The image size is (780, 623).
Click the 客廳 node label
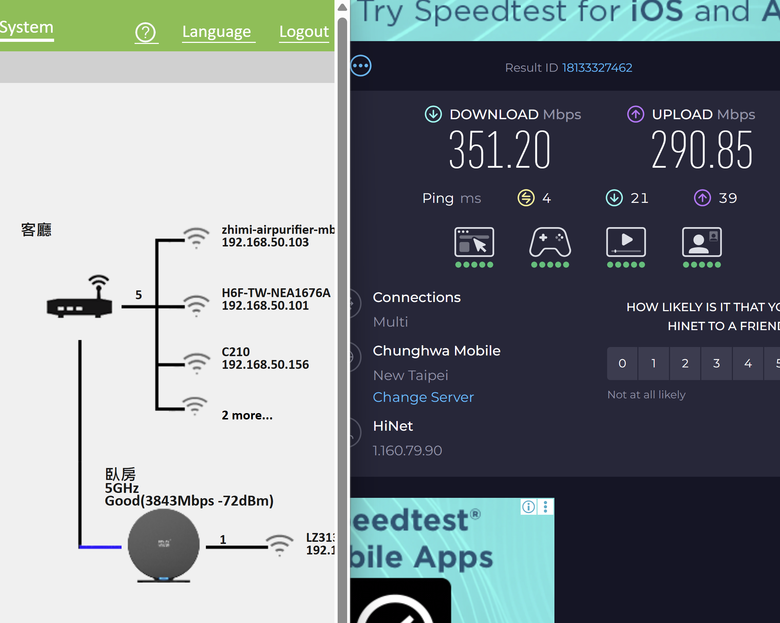(36, 230)
